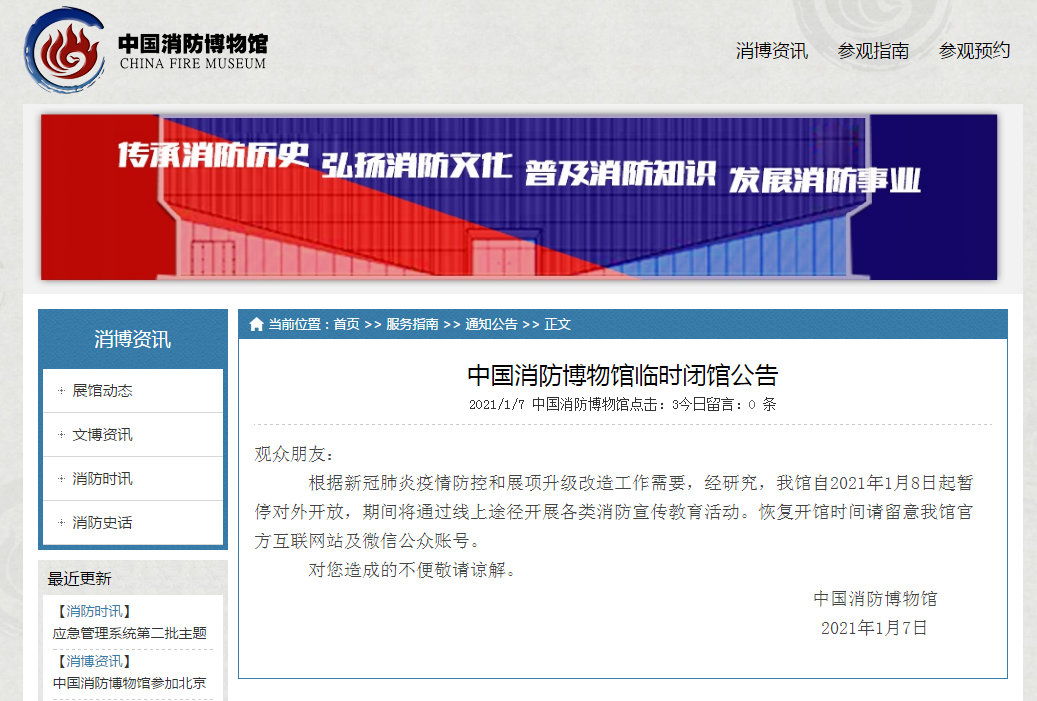This screenshot has height=701, width=1037.
Task: Go to 首页 via breadcrumb link
Action: [x=347, y=324]
